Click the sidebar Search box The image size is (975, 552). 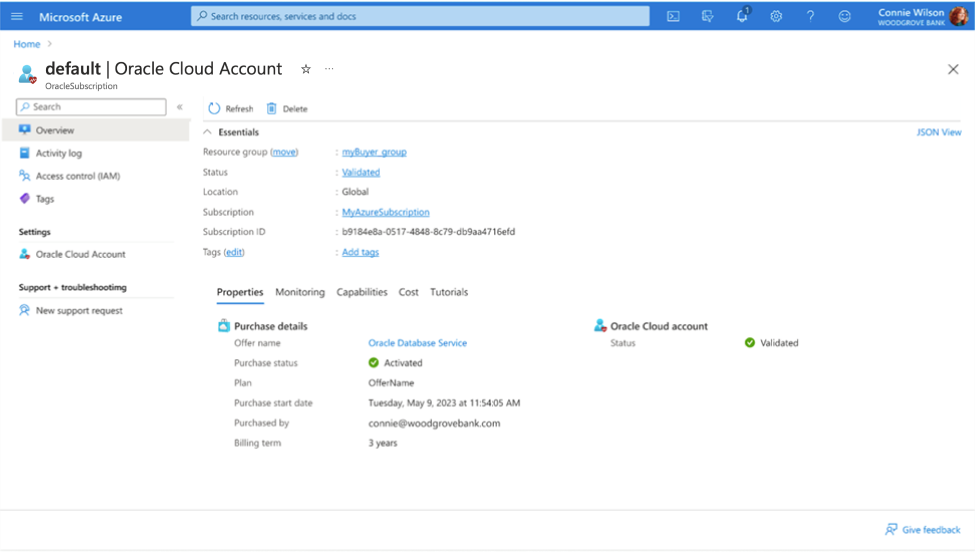coord(91,107)
